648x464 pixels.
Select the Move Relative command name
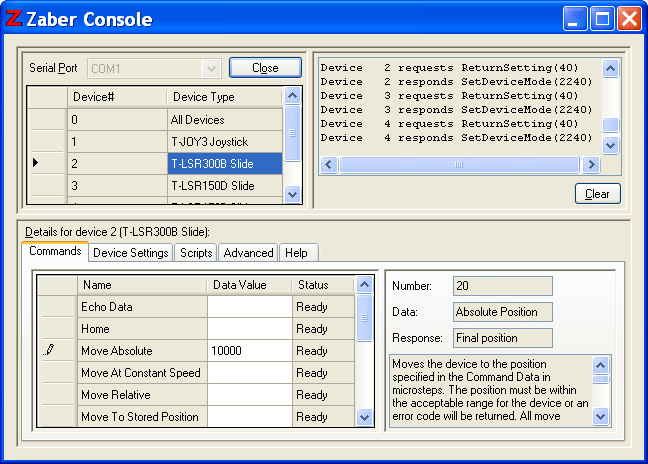(x=142, y=395)
